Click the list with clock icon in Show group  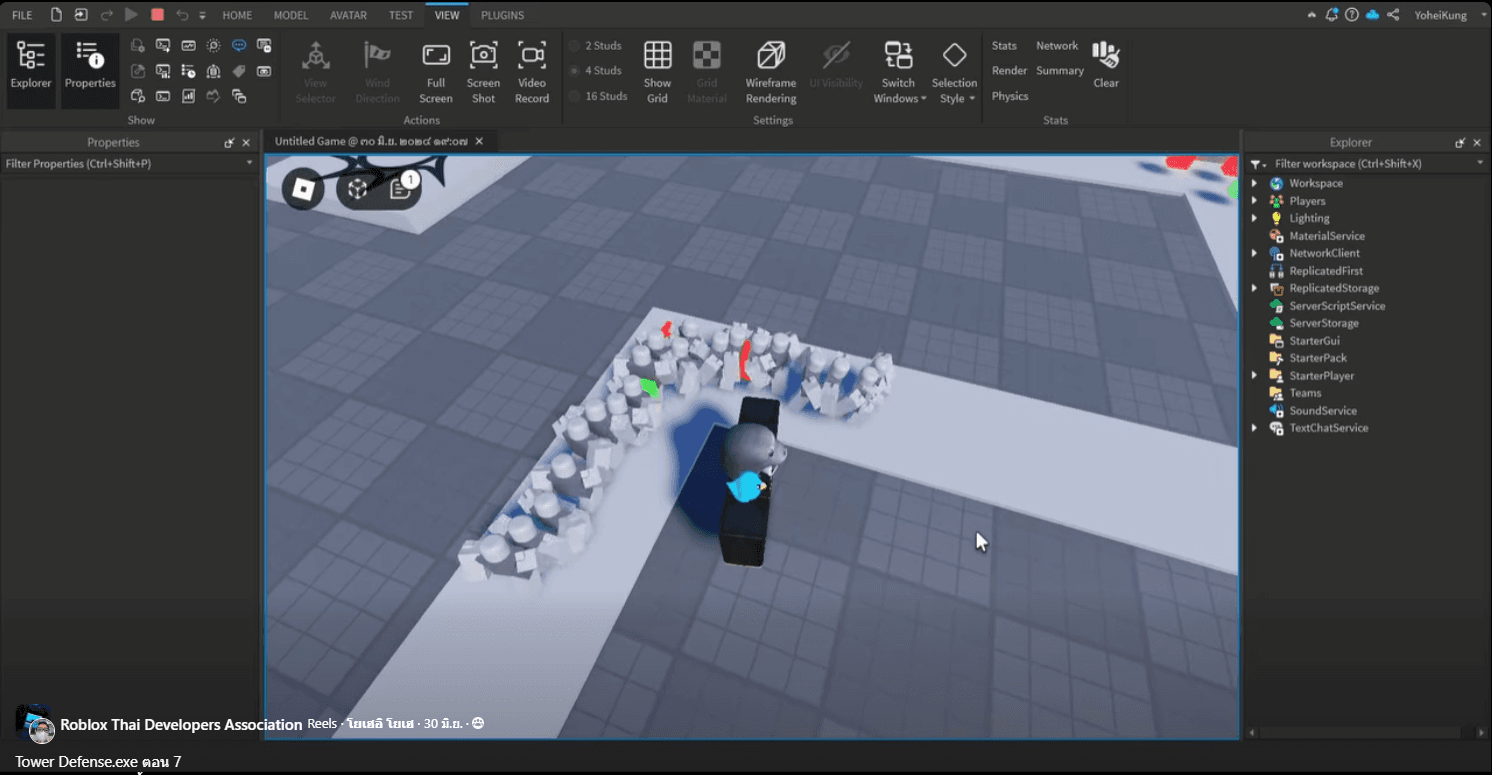pyautogui.click(x=188, y=71)
